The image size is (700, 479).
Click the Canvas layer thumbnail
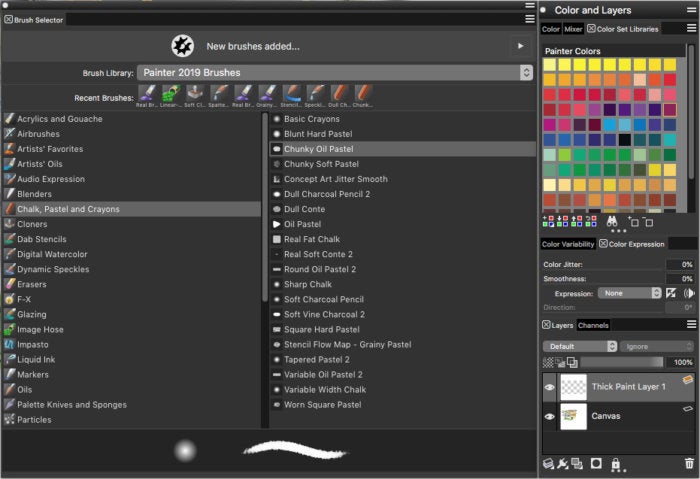pos(573,416)
